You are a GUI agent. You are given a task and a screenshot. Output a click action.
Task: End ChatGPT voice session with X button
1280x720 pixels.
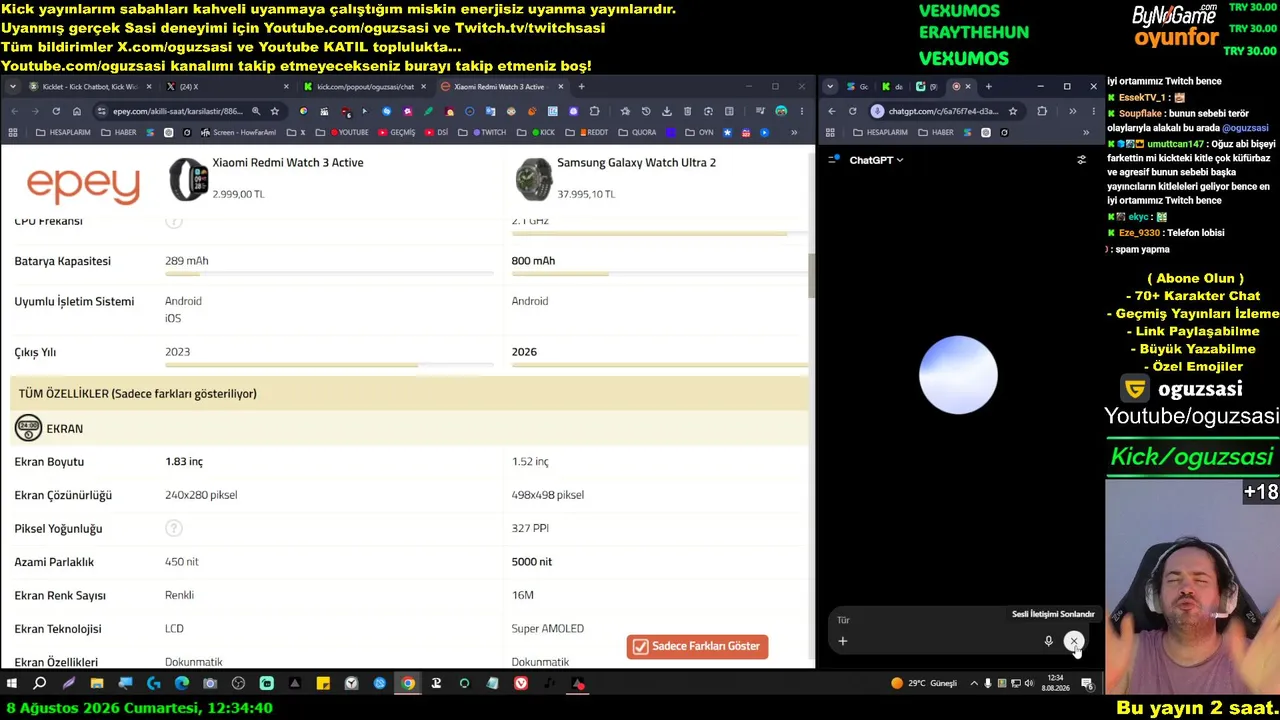[x=1074, y=641]
